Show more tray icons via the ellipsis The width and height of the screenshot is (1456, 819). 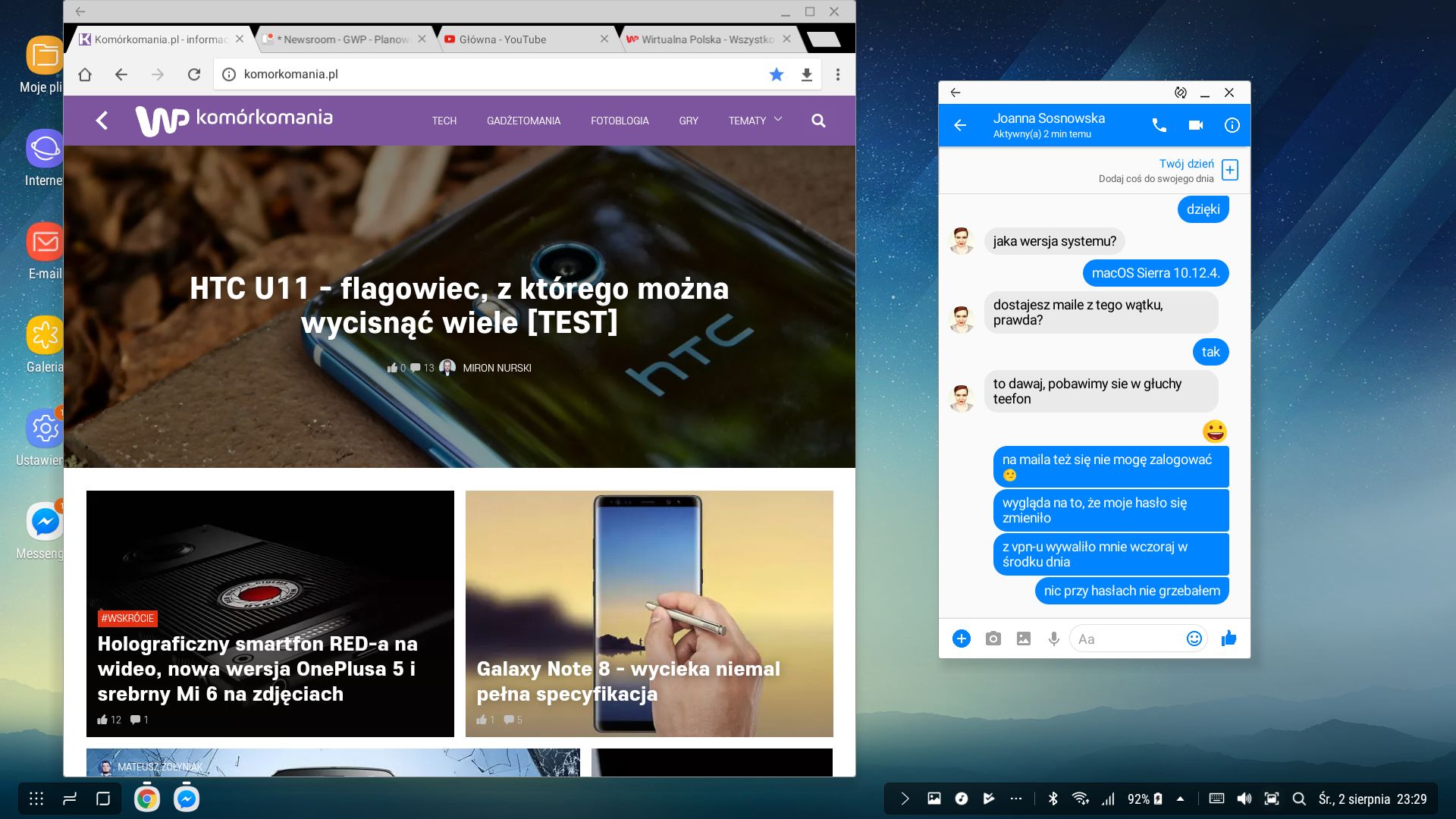[x=1016, y=799]
